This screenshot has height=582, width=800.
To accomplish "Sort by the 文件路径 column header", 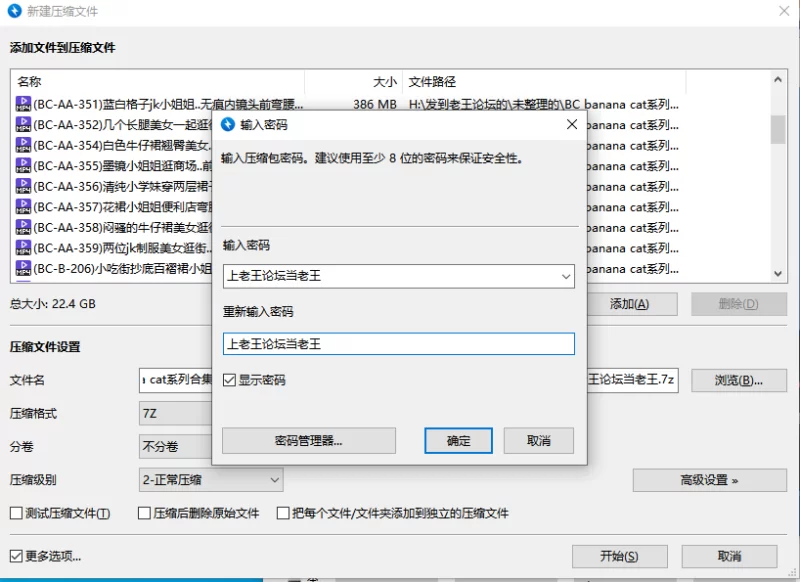I will pos(544,82).
